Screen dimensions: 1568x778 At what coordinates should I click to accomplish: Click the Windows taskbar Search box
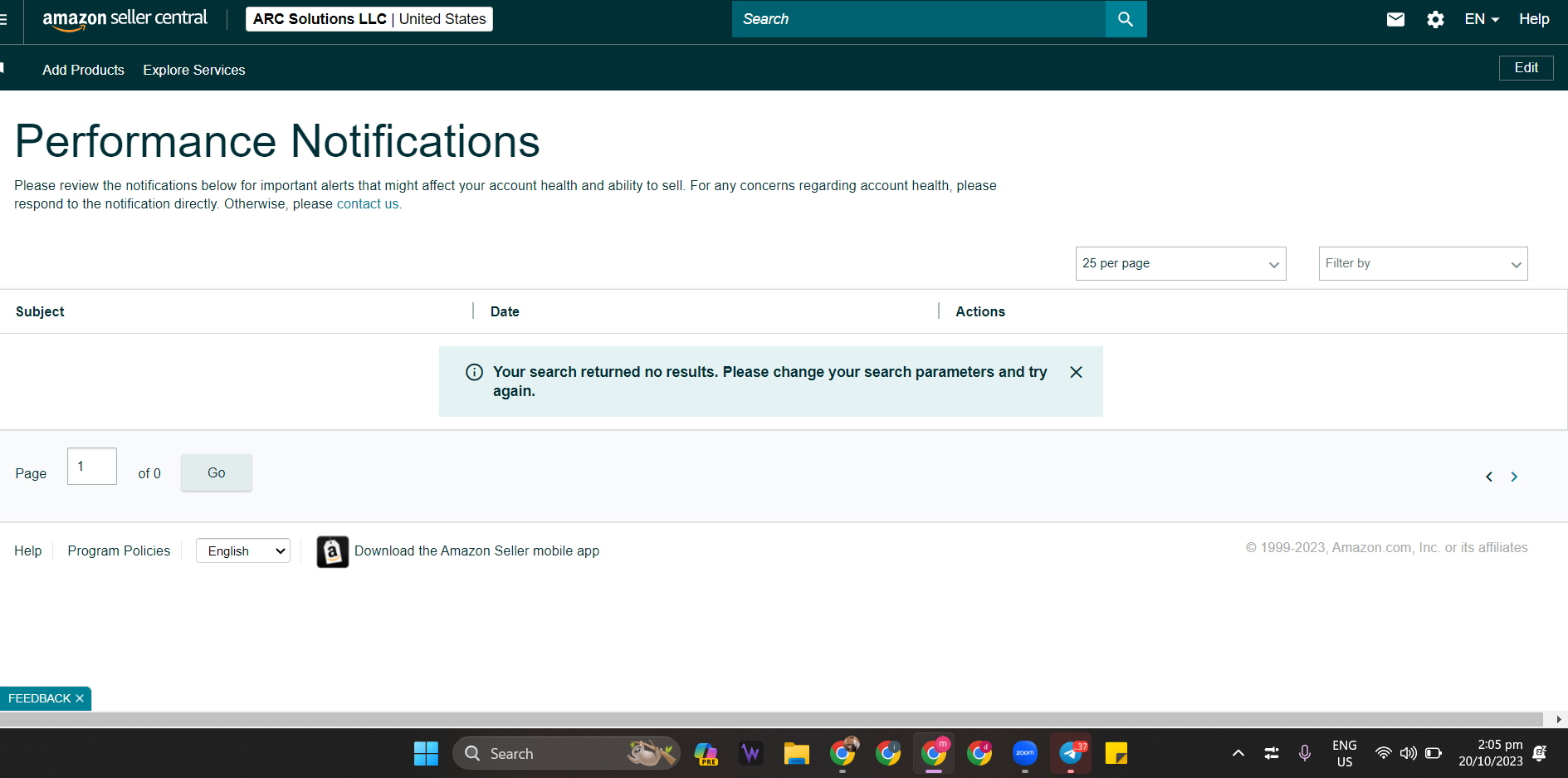pos(566,753)
